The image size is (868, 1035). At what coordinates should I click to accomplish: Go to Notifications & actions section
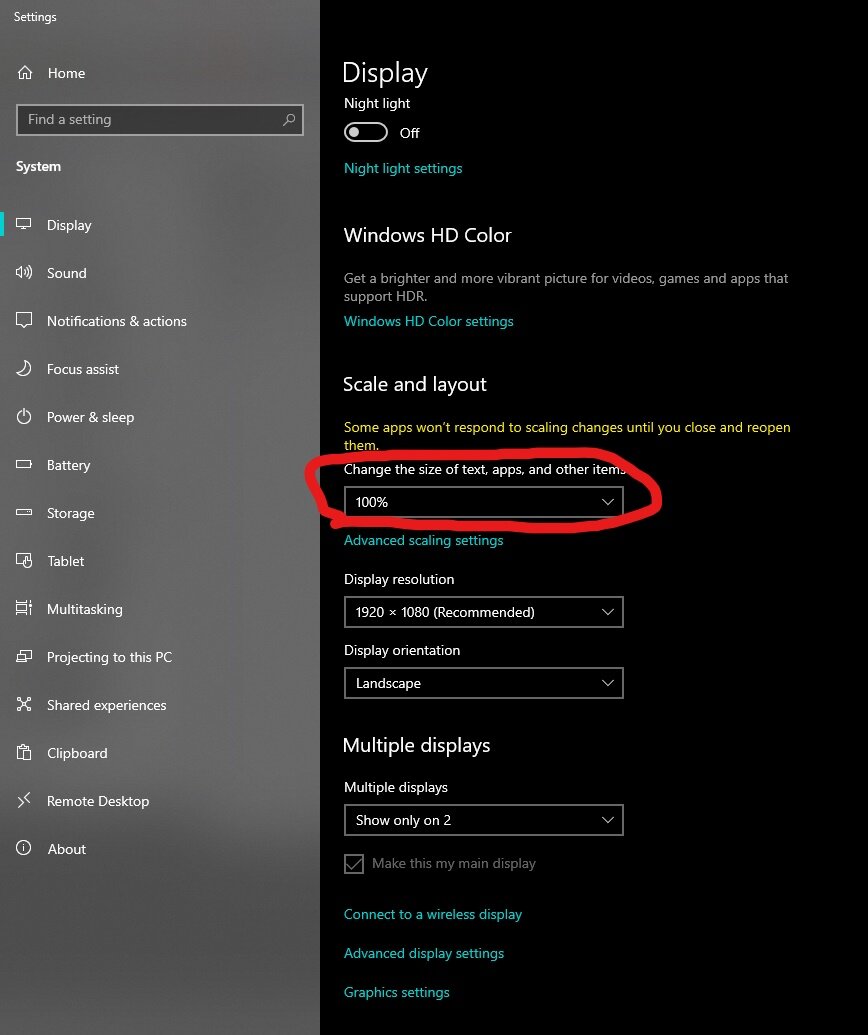coord(116,321)
